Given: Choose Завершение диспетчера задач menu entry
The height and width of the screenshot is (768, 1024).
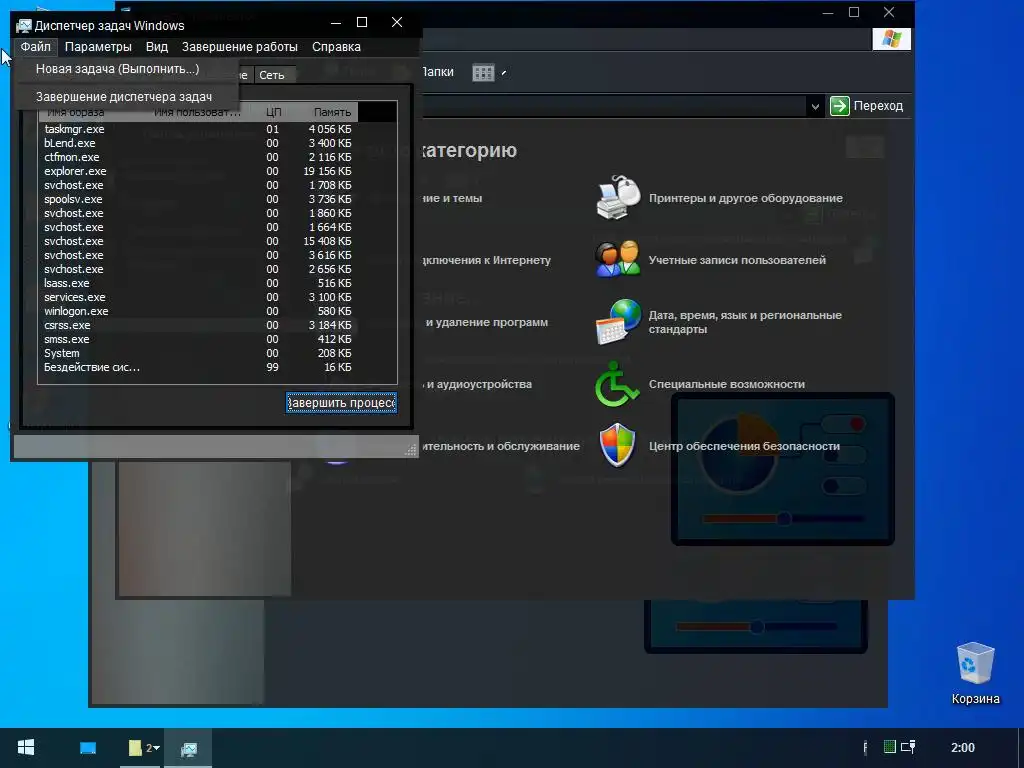Looking at the screenshot, I should pos(126,97).
